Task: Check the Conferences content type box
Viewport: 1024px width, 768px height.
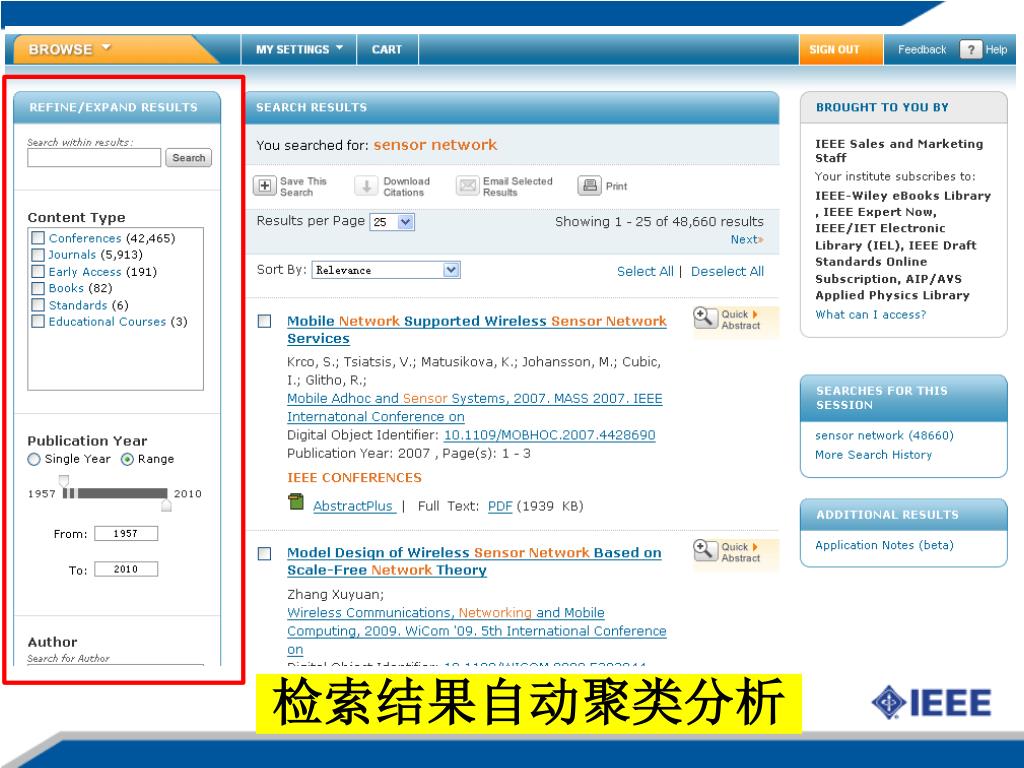Action: coord(39,238)
